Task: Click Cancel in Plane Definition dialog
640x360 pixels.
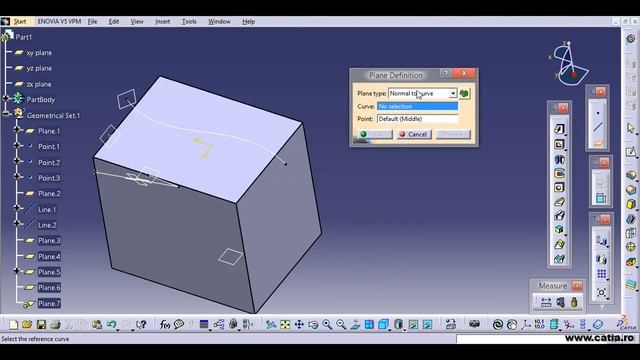Action: coord(414,134)
